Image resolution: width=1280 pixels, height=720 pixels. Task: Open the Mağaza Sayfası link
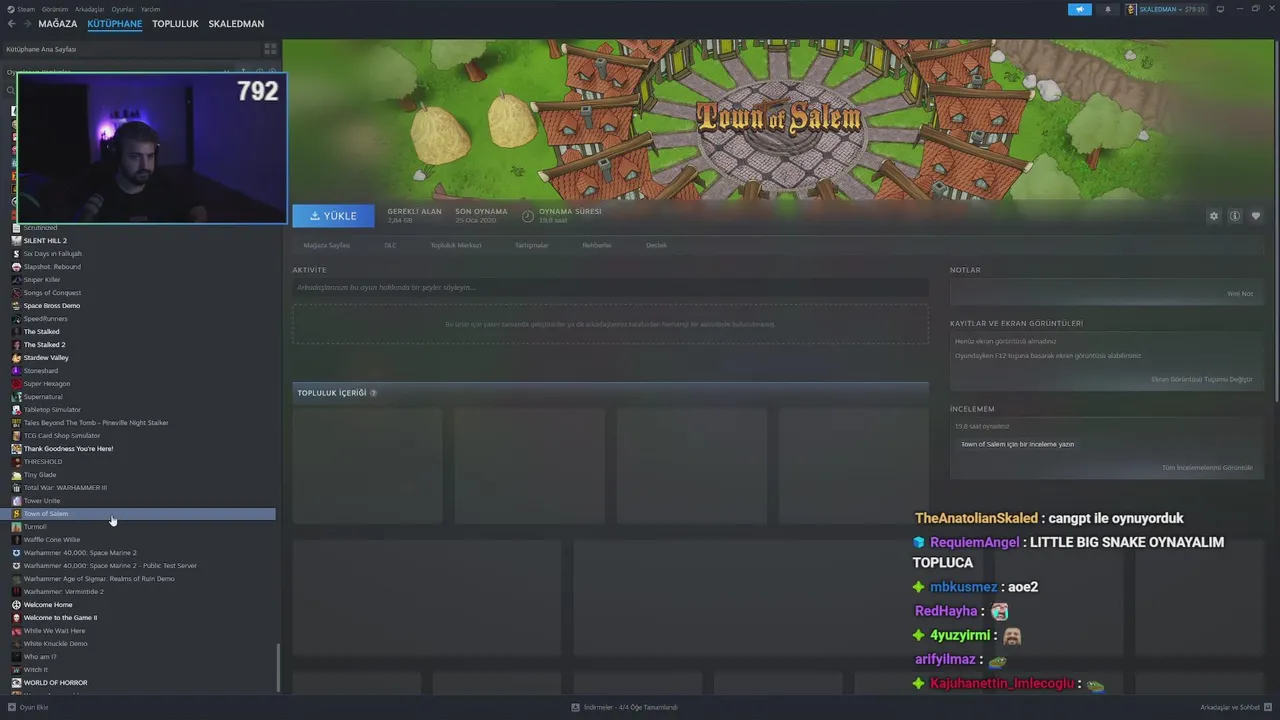326,245
